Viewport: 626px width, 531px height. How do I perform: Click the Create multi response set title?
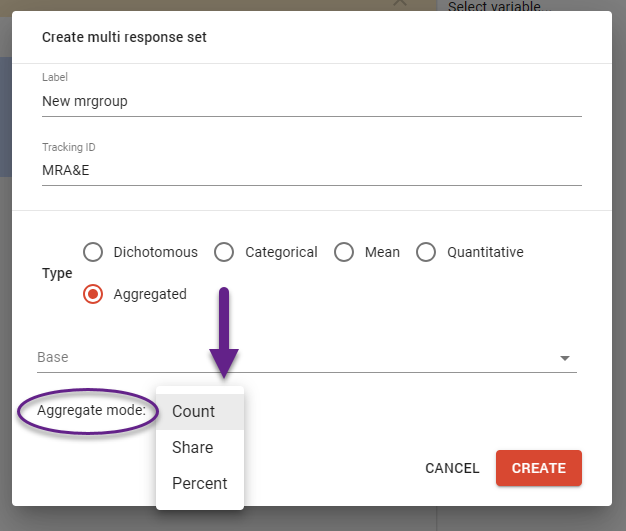(x=124, y=38)
